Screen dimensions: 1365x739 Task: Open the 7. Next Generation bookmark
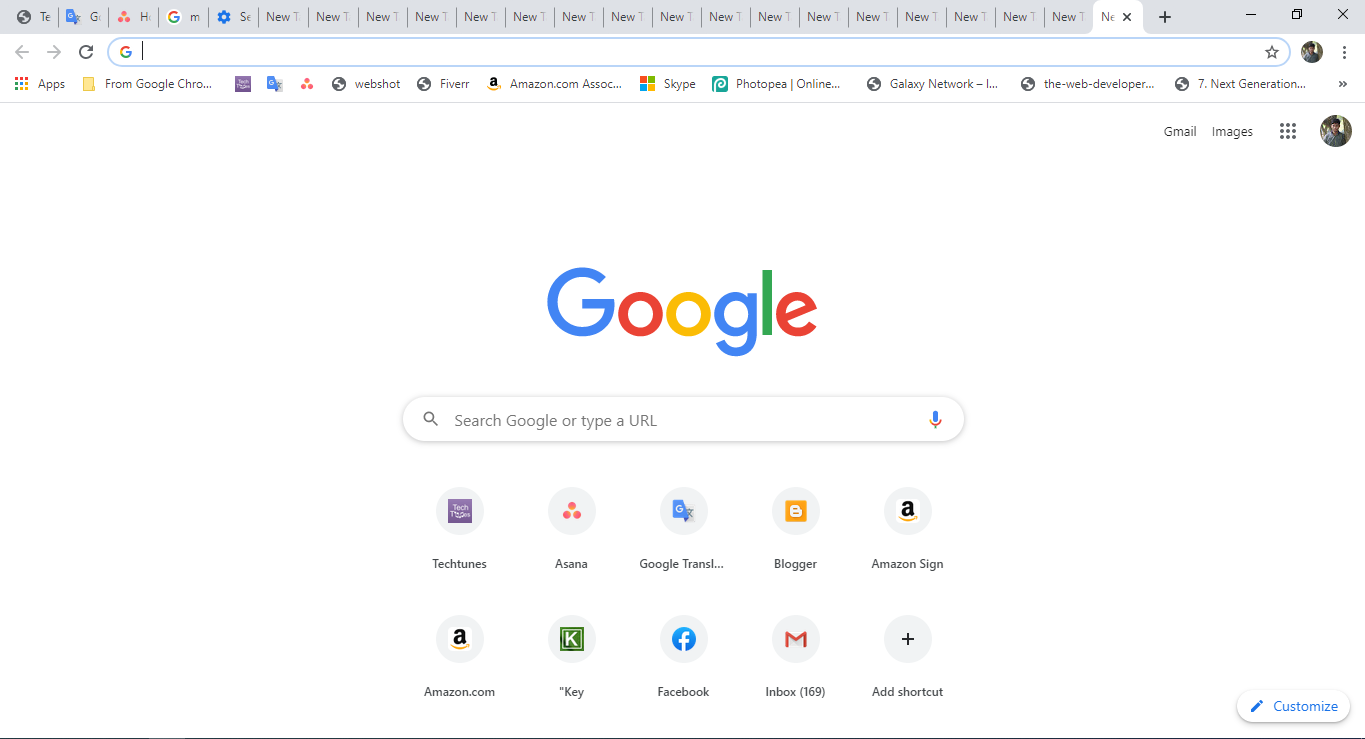[1241, 84]
